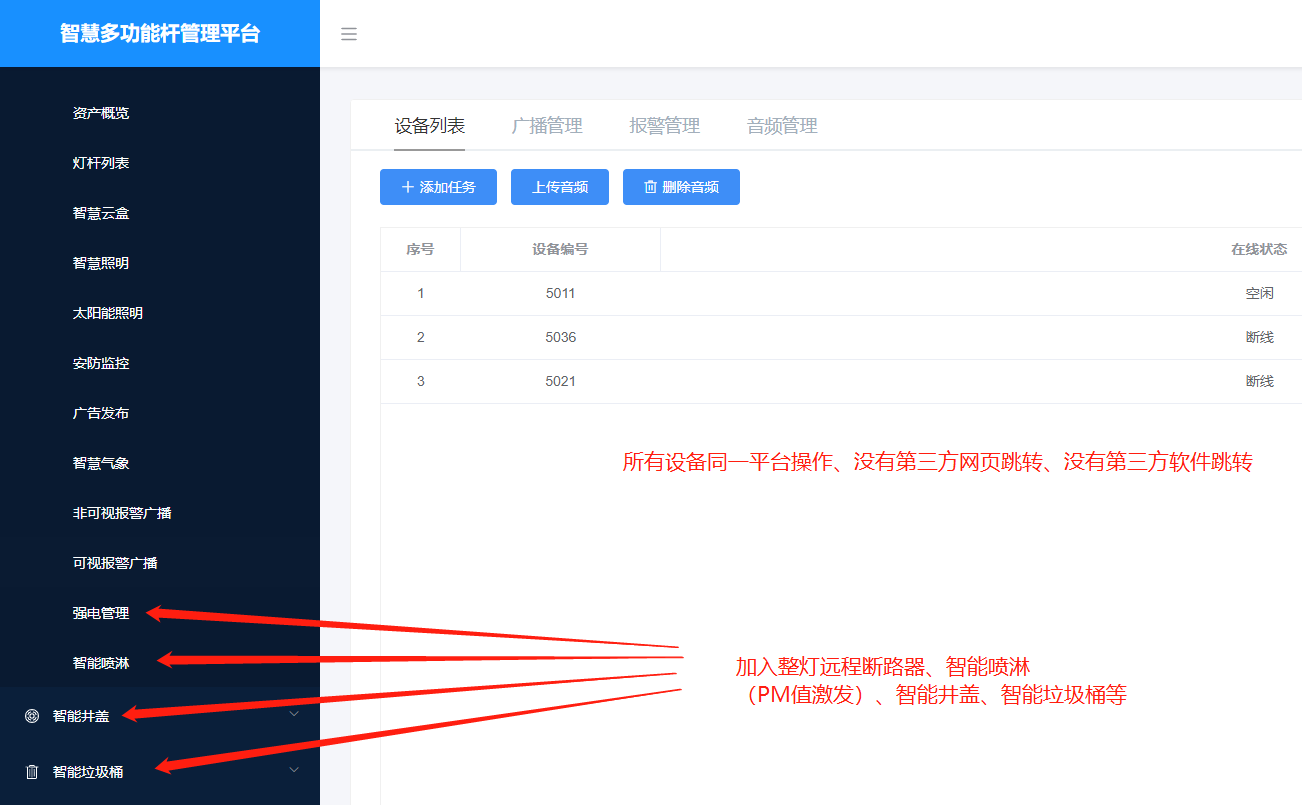This screenshot has width=1302, height=805.
Task: Open the 音频管理 tab
Action: pos(781,125)
